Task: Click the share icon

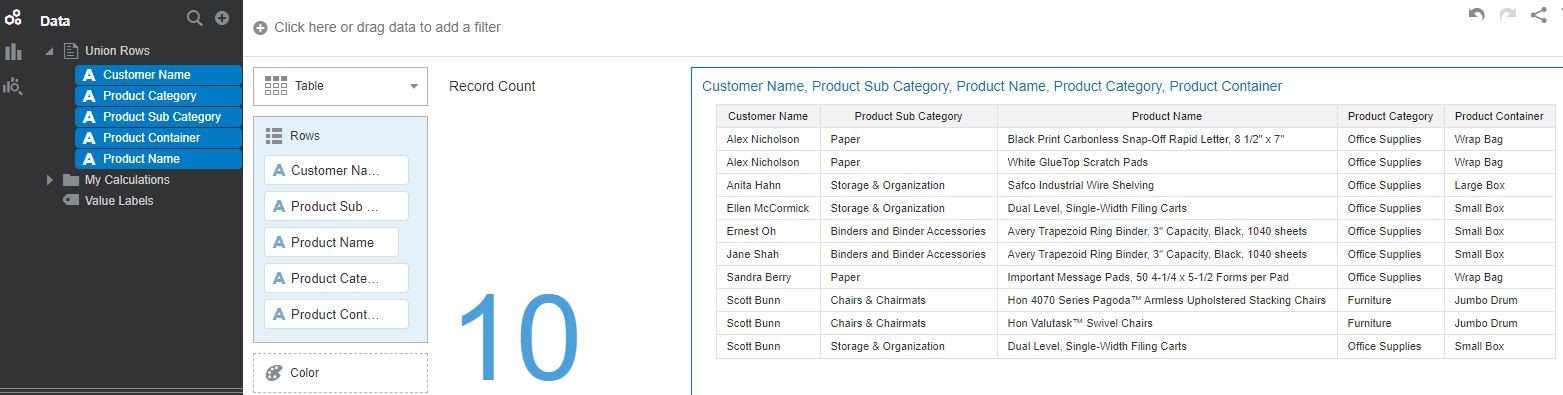Action: [x=1539, y=15]
